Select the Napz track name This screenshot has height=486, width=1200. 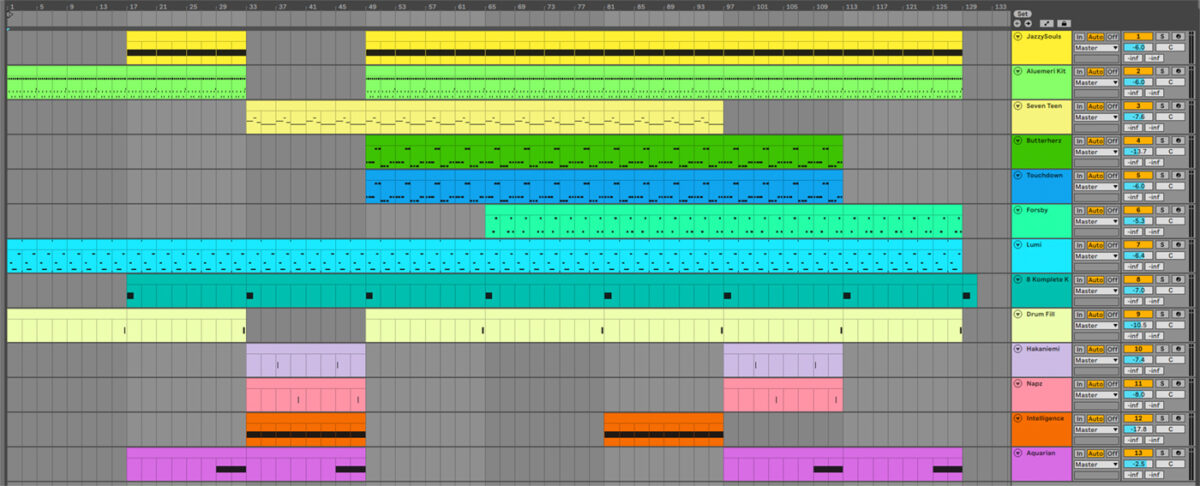click(x=1034, y=383)
